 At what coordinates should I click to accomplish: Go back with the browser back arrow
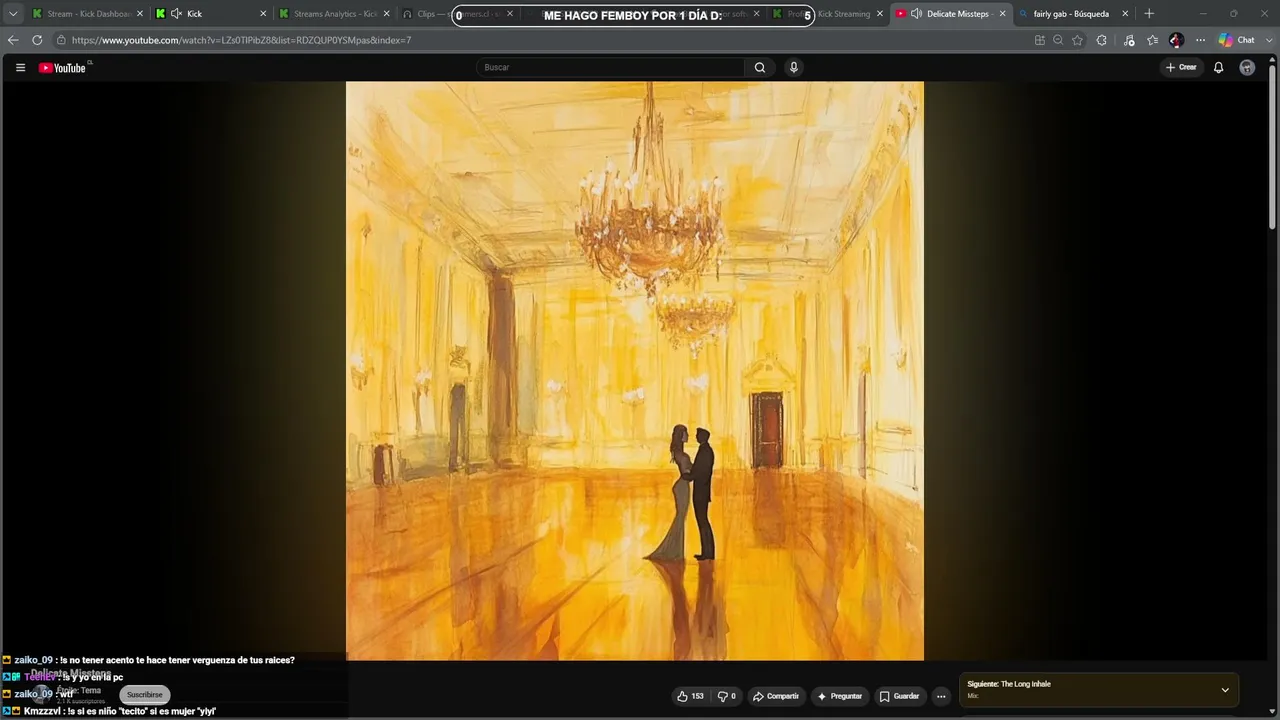coord(13,40)
